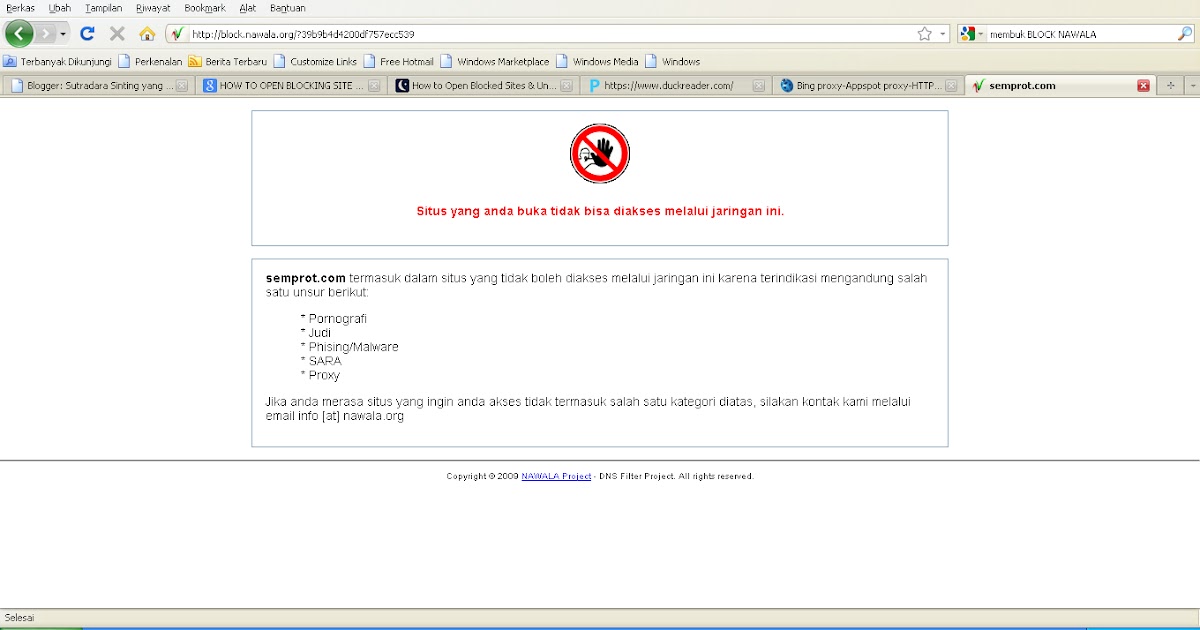
Task: Open the Customize Links bookmark
Action: point(315,61)
